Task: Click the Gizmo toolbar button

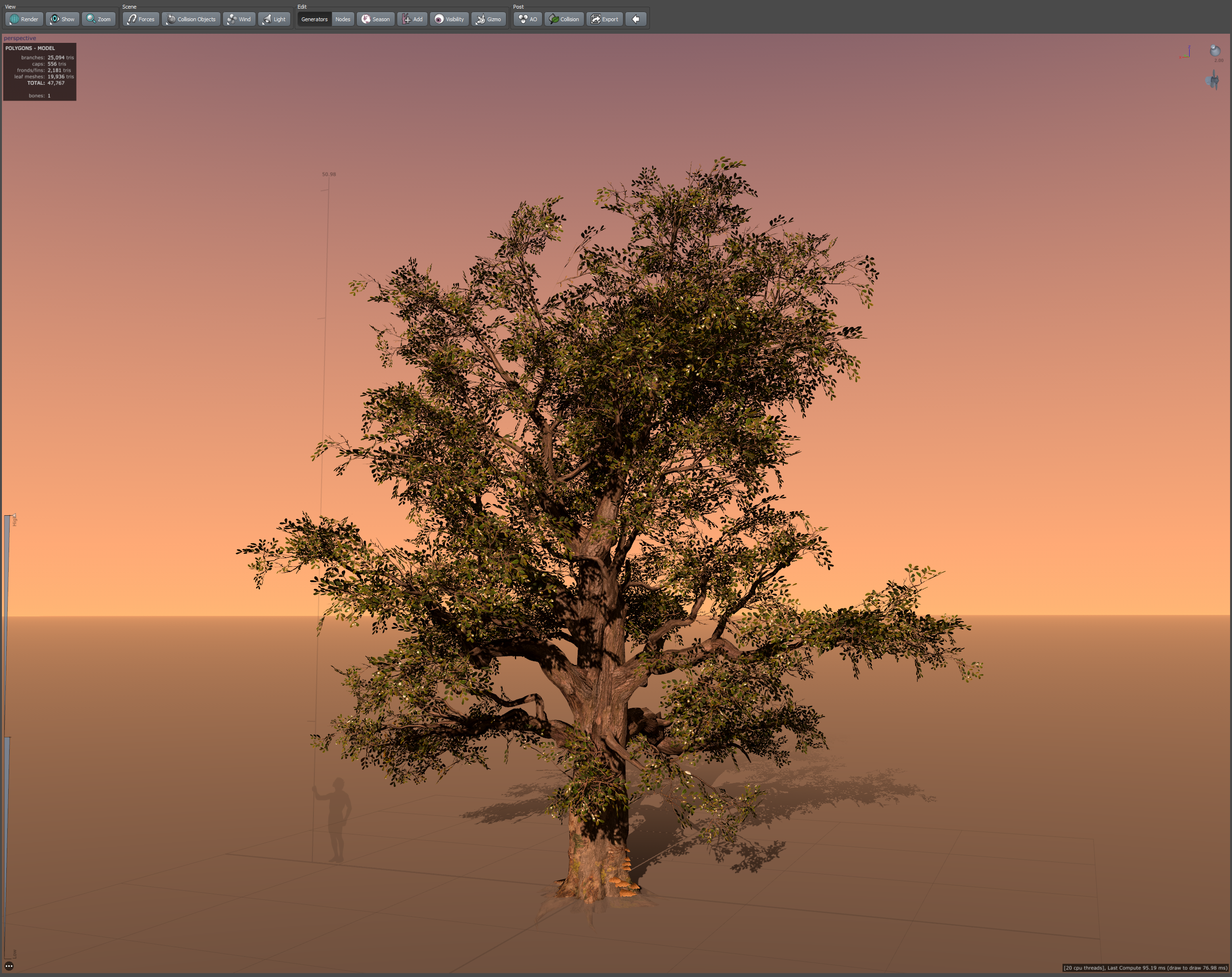Action: click(489, 19)
